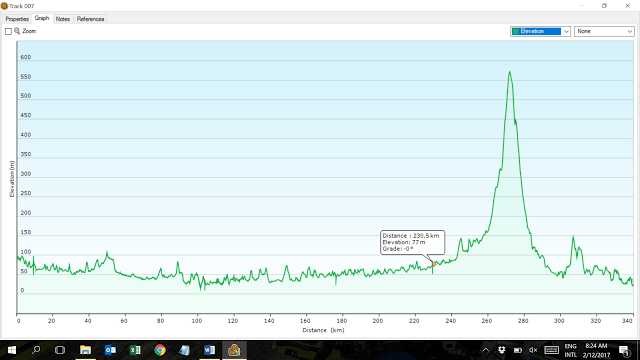Open Windows Start menu
The width and height of the screenshot is (640, 360).
(x=11, y=350)
